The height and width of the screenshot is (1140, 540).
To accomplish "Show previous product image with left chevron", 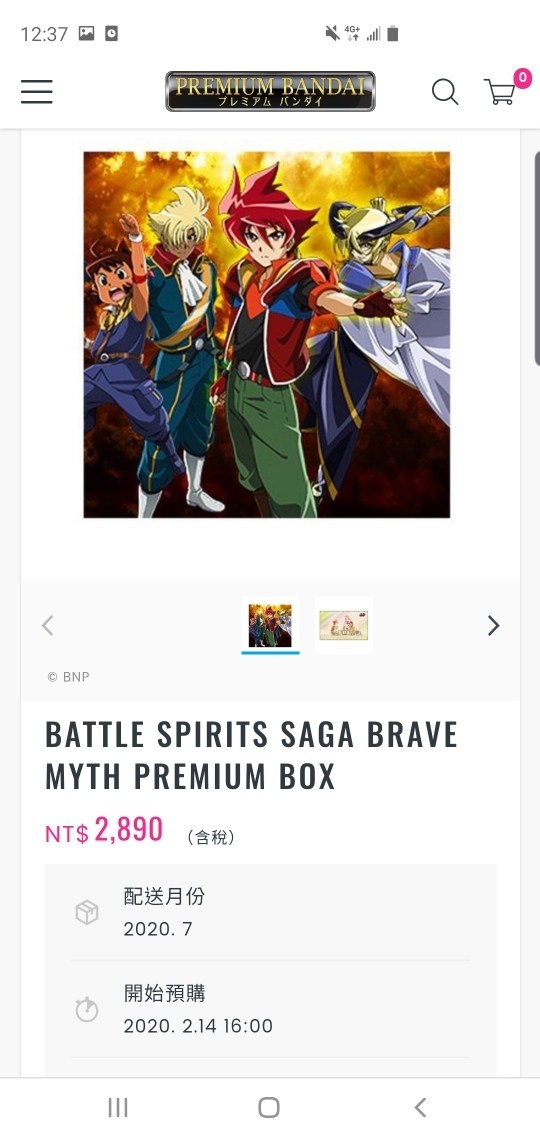I will click(x=47, y=625).
